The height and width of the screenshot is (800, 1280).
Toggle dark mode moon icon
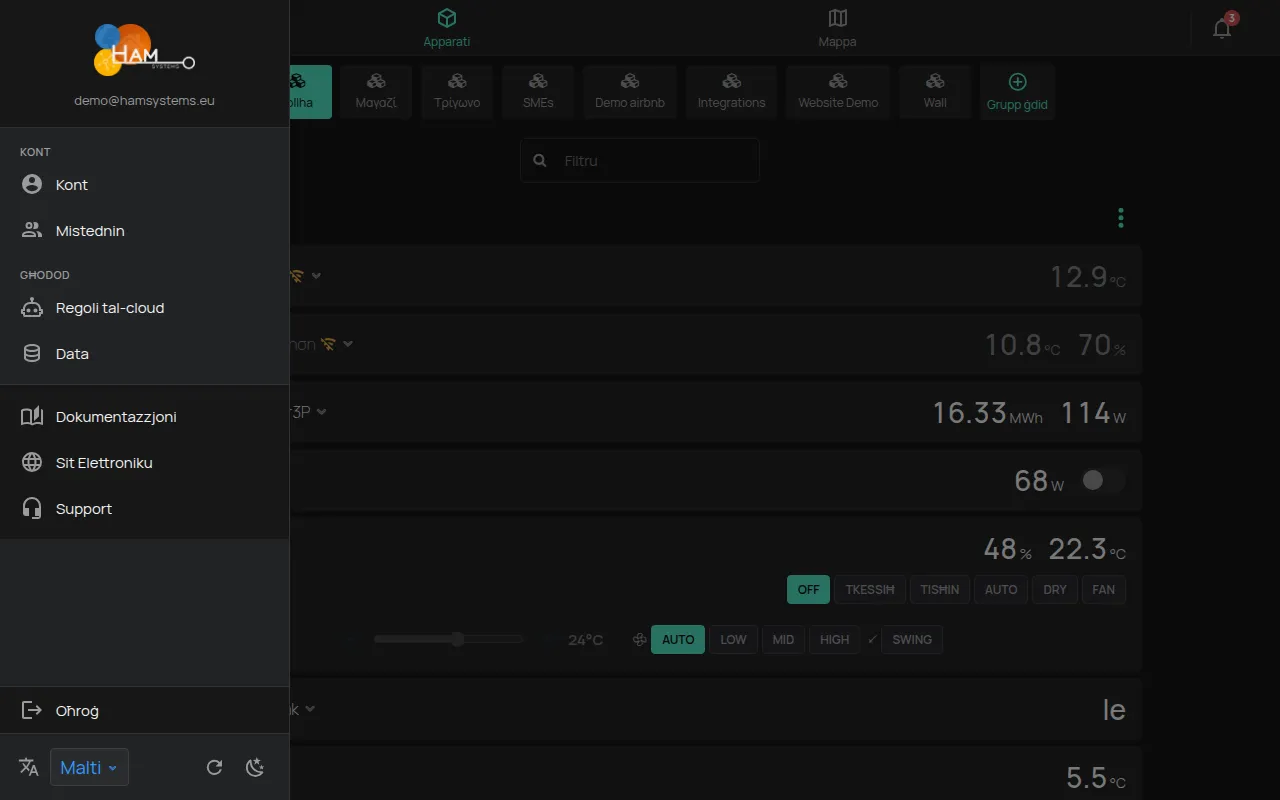(x=255, y=767)
